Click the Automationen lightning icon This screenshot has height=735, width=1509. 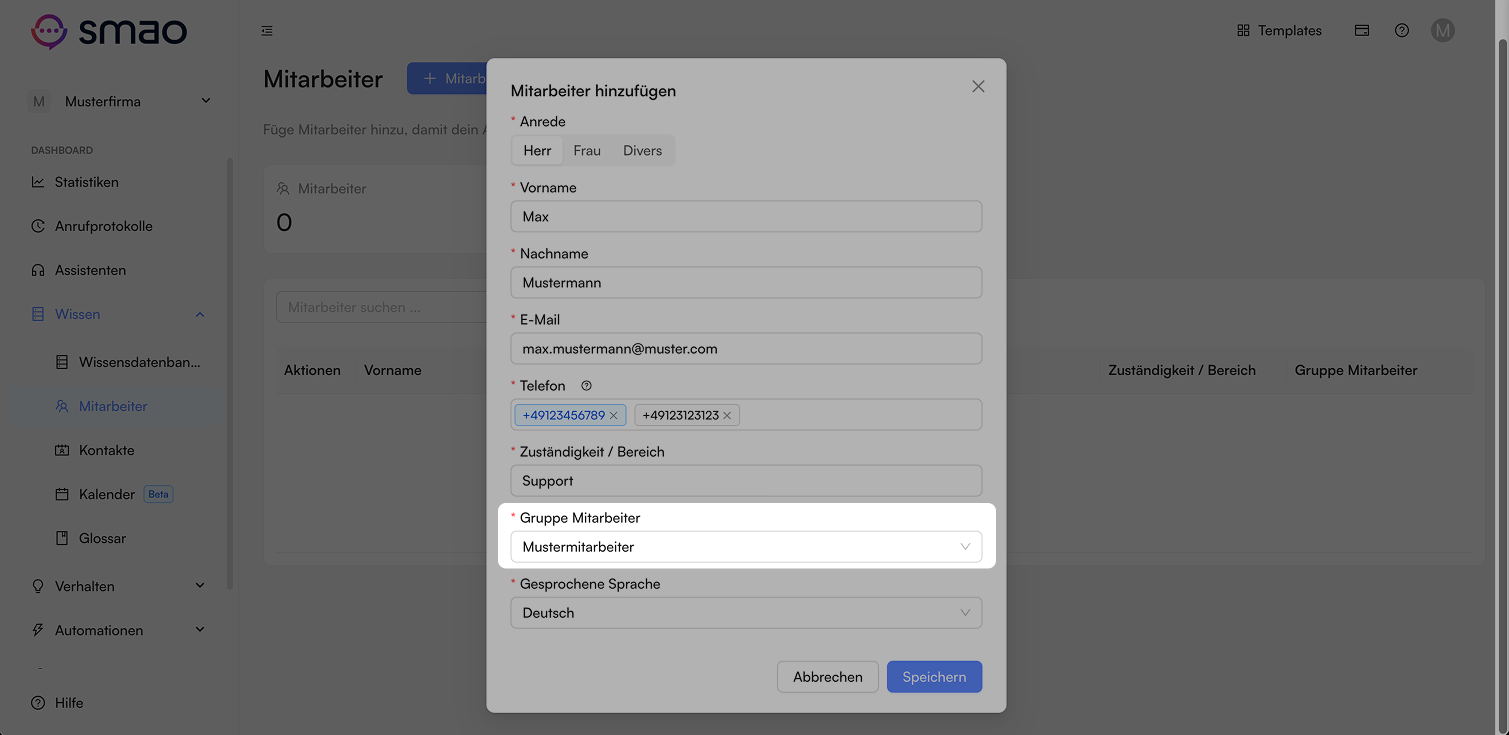pyautogui.click(x=38, y=630)
